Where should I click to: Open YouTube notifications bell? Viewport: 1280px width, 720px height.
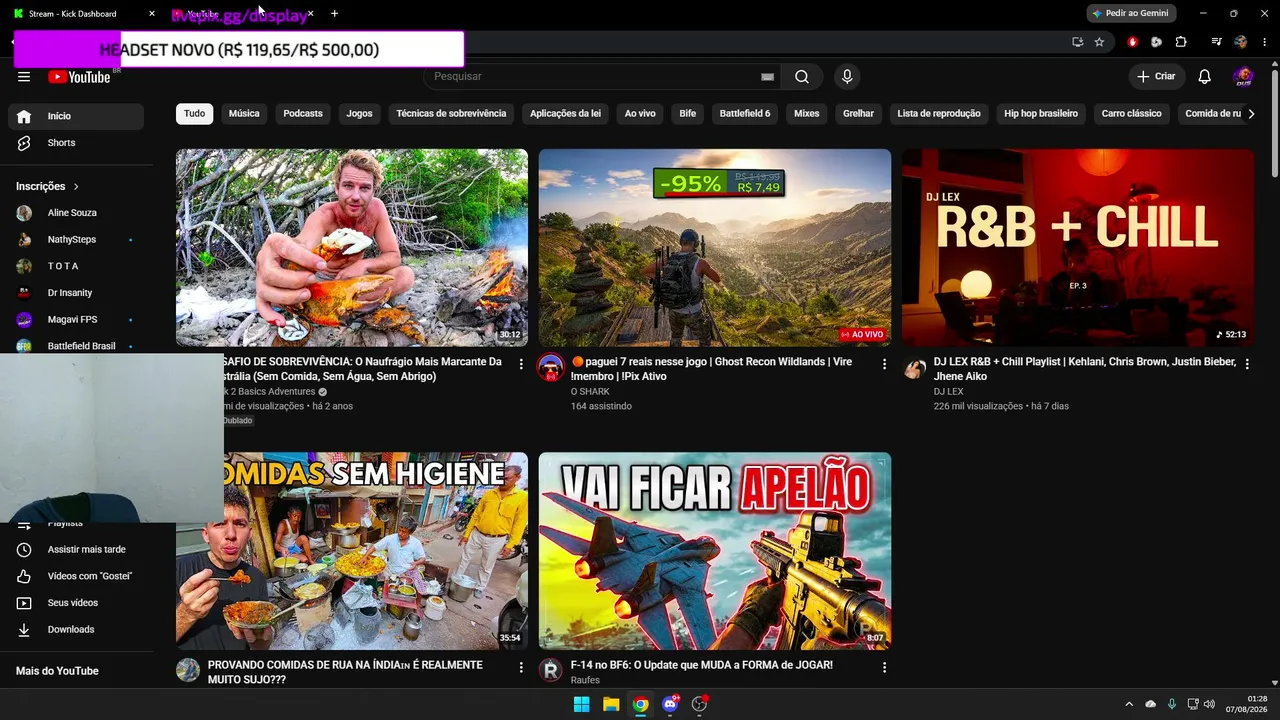pyautogui.click(x=1205, y=77)
